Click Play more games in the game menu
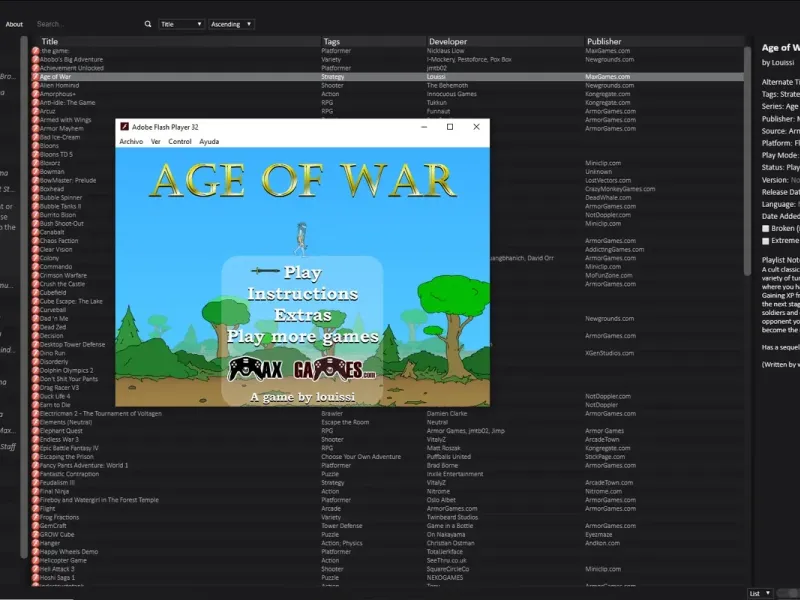The height and width of the screenshot is (600, 800). pyautogui.click(x=303, y=337)
